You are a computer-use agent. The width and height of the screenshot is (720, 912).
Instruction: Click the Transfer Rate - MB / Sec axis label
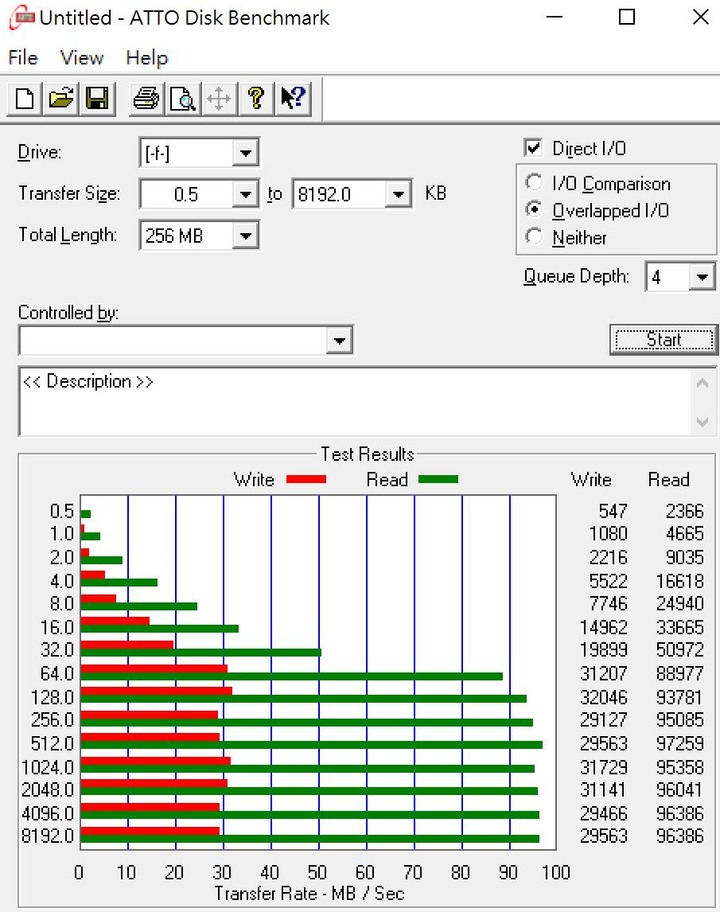pyautogui.click(x=309, y=893)
